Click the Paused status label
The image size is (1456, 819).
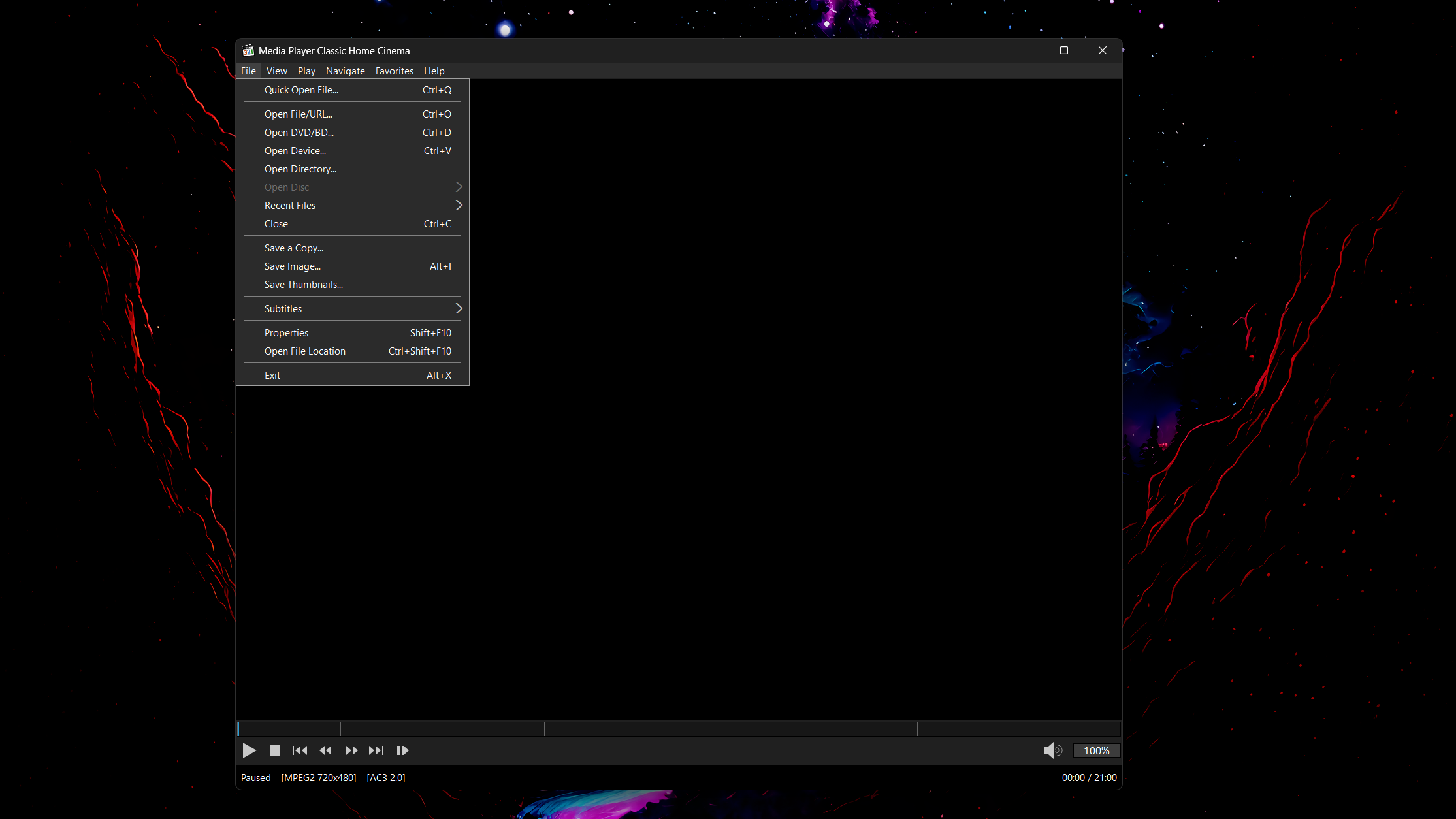point(255,777)
